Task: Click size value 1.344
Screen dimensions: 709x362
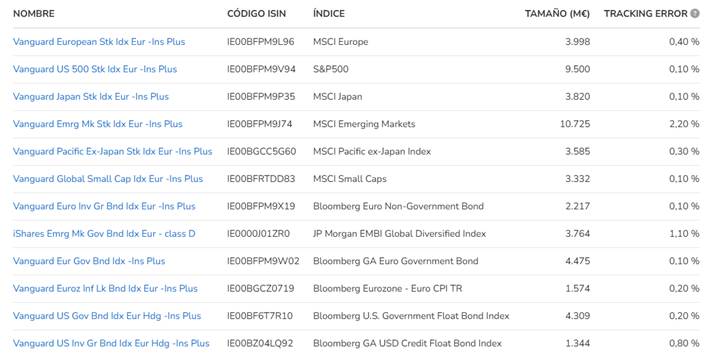Action: point(577,343)
